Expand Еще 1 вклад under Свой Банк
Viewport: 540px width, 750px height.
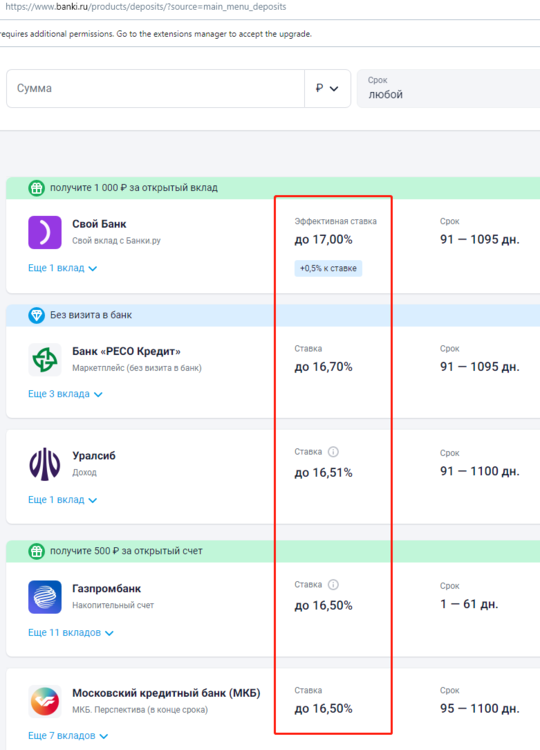[x=63, y=268]
